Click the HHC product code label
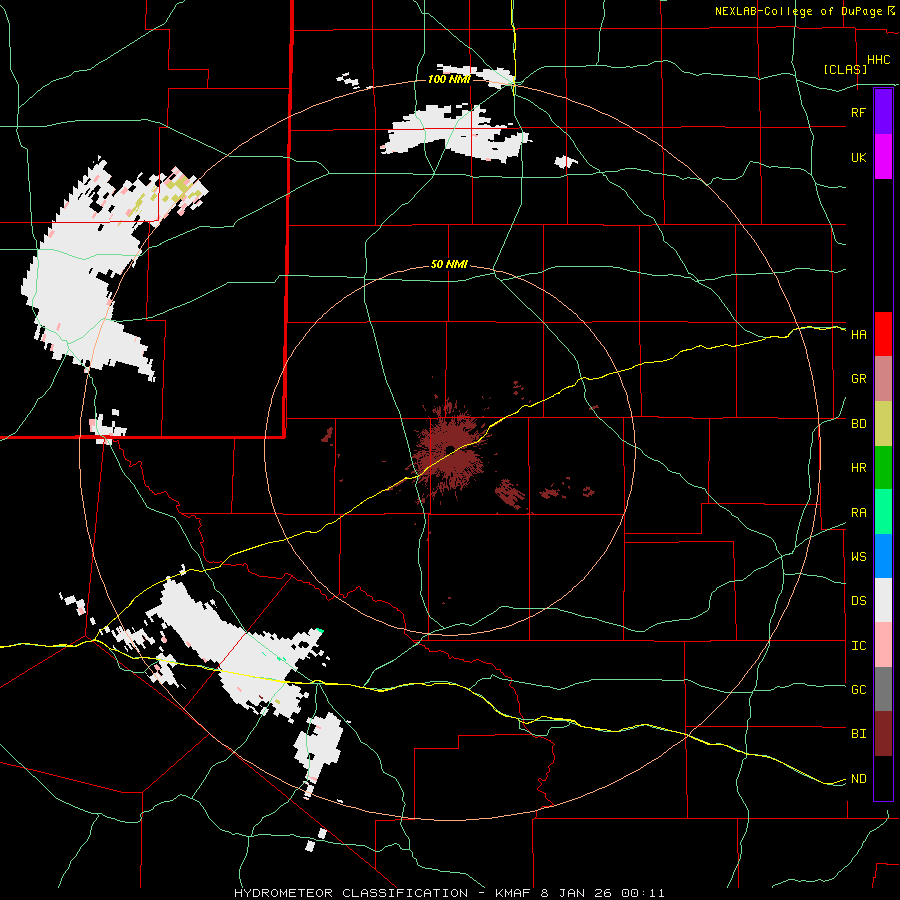 (x=878, y=60)
